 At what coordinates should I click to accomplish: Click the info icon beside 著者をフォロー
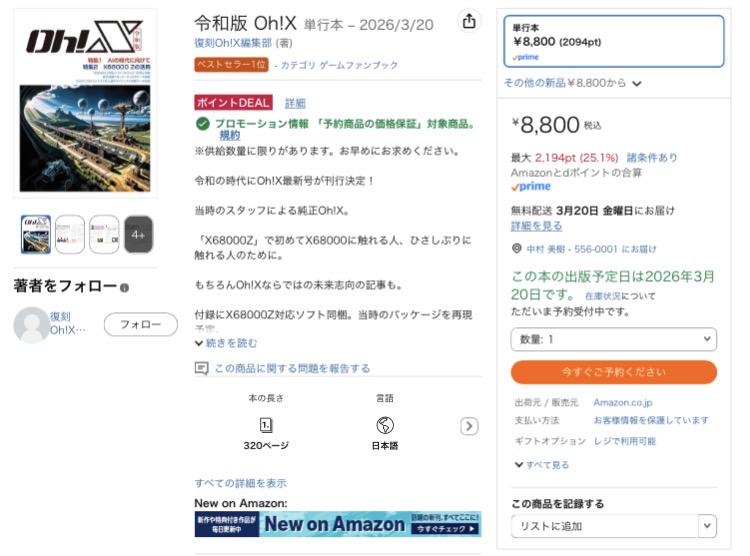coord(124,288)
